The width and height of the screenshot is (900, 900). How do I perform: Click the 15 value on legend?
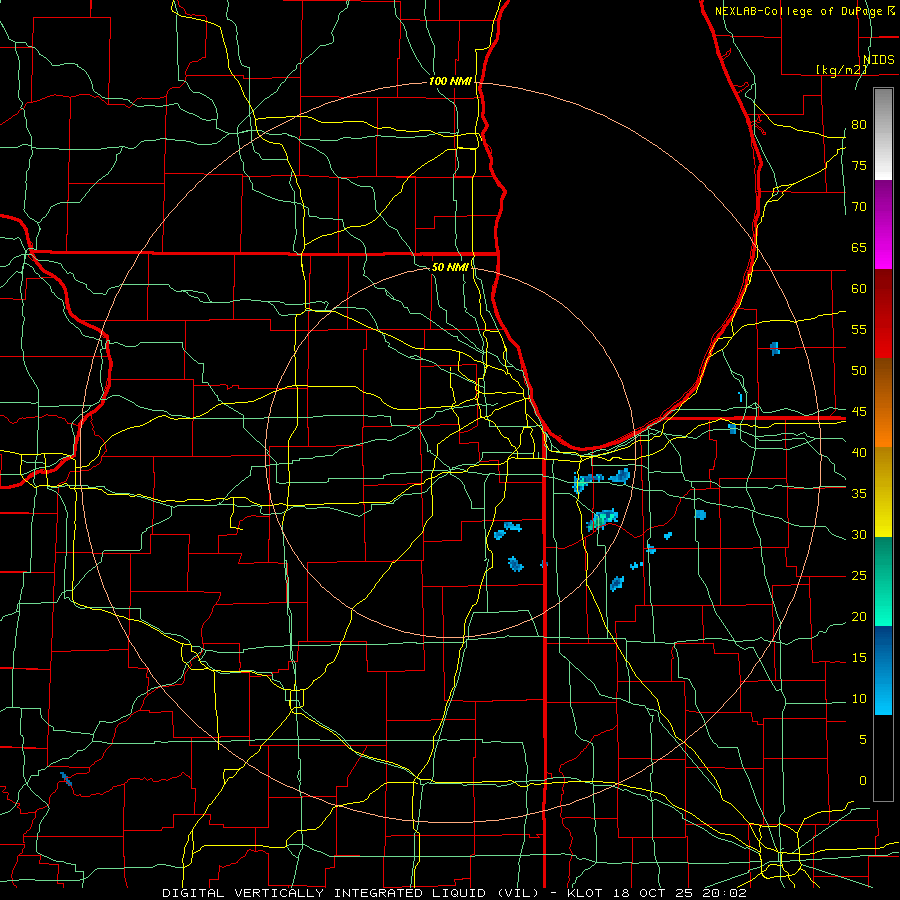pos(859,658)
